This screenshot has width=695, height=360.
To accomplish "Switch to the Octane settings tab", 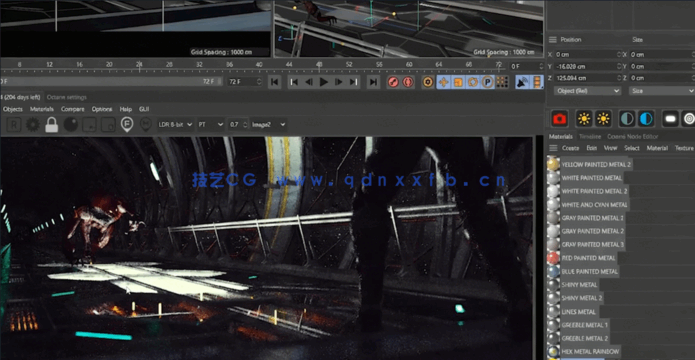I will pyautogui.click(x=67, y=97).
